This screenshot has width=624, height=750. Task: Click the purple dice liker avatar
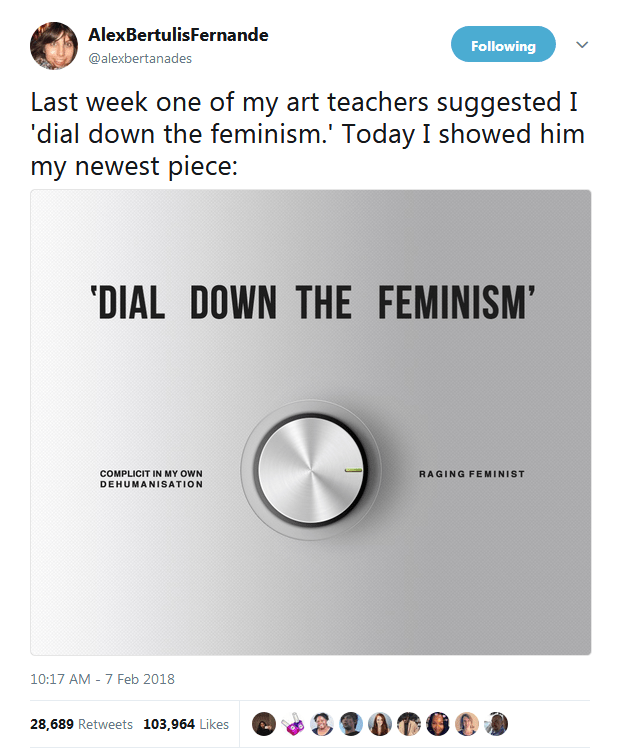click(292, 724)
